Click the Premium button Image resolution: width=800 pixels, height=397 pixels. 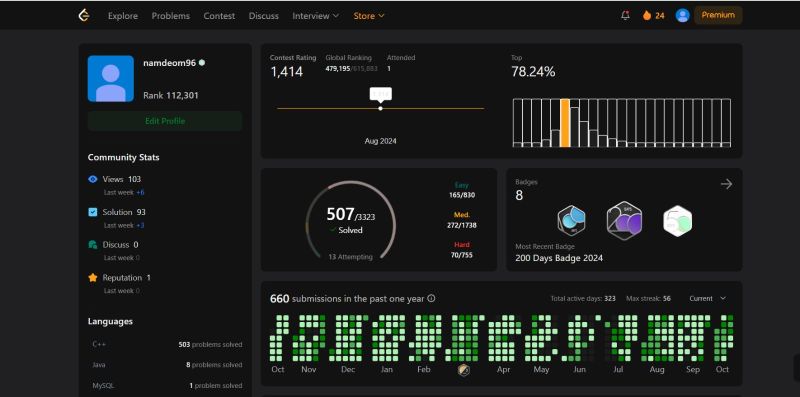point(718,15)
